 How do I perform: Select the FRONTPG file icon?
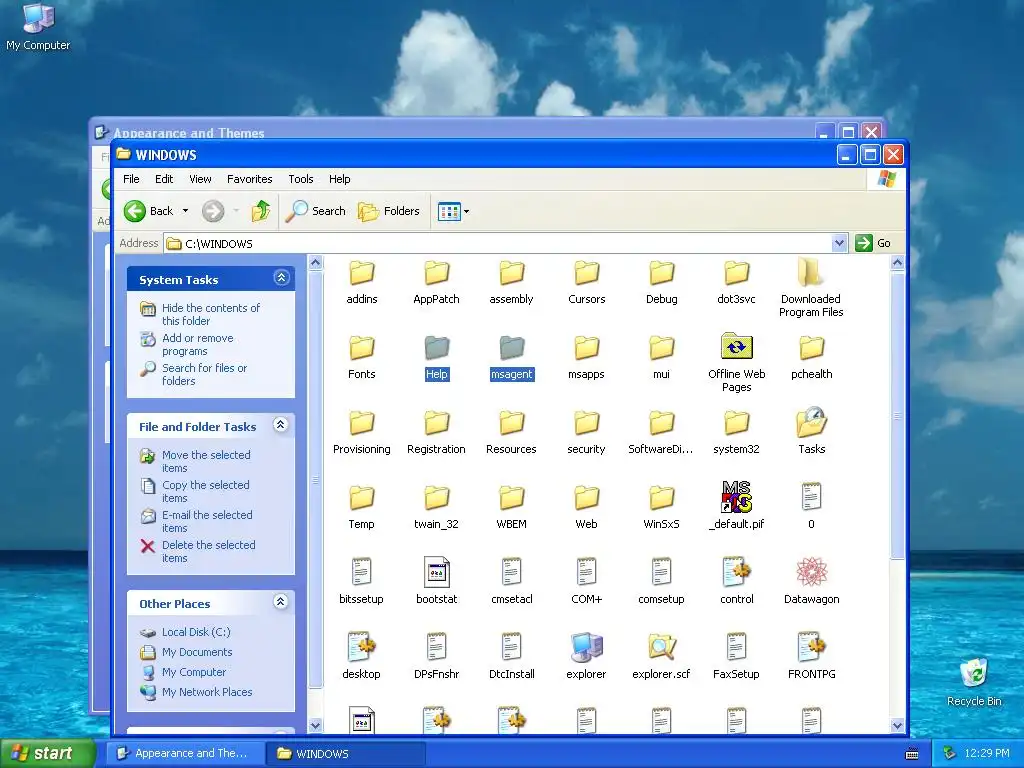click(812, 647)
